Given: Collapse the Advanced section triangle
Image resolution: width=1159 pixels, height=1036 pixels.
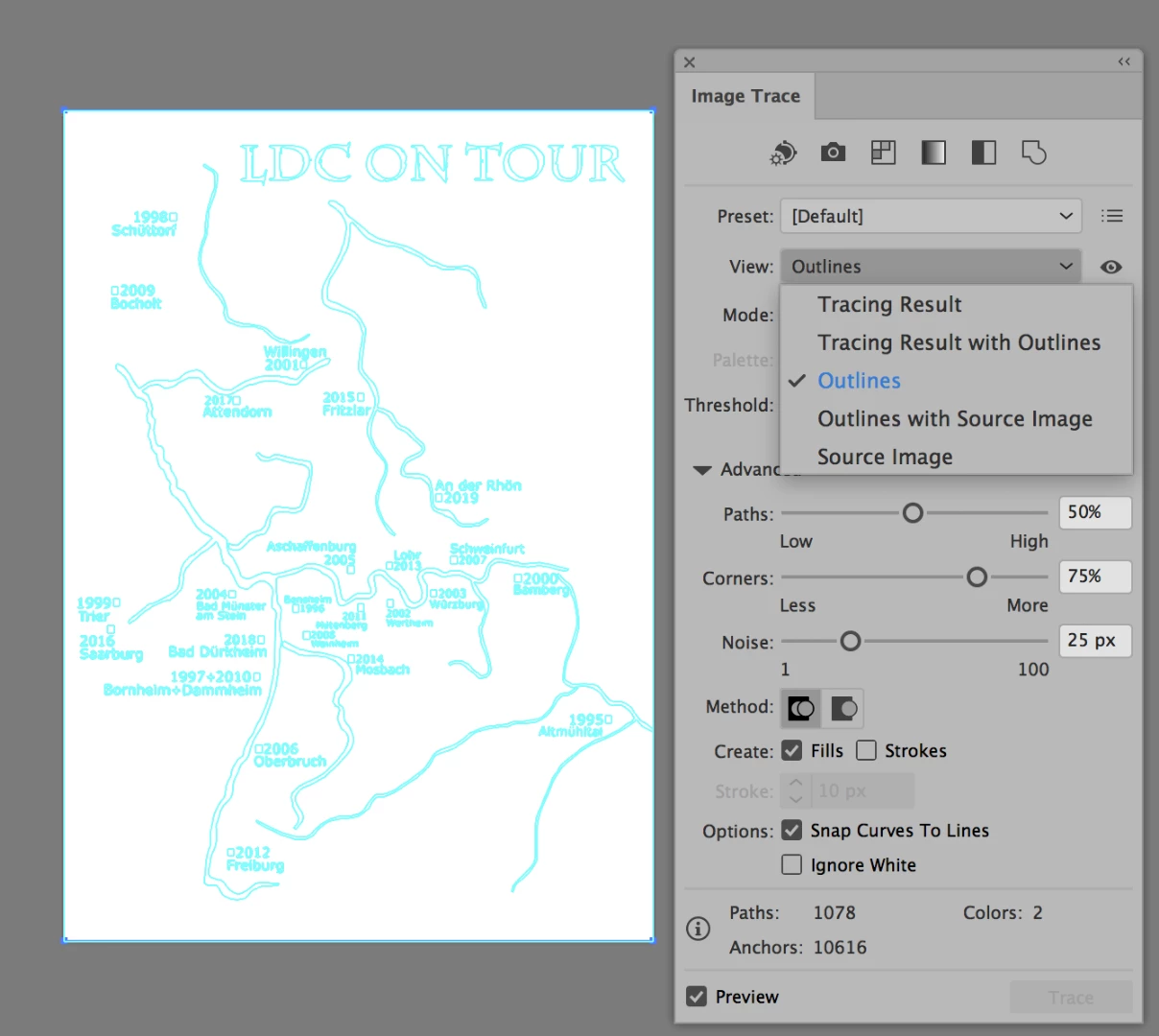Looking at the screenshot, I should tap(702, 470).
